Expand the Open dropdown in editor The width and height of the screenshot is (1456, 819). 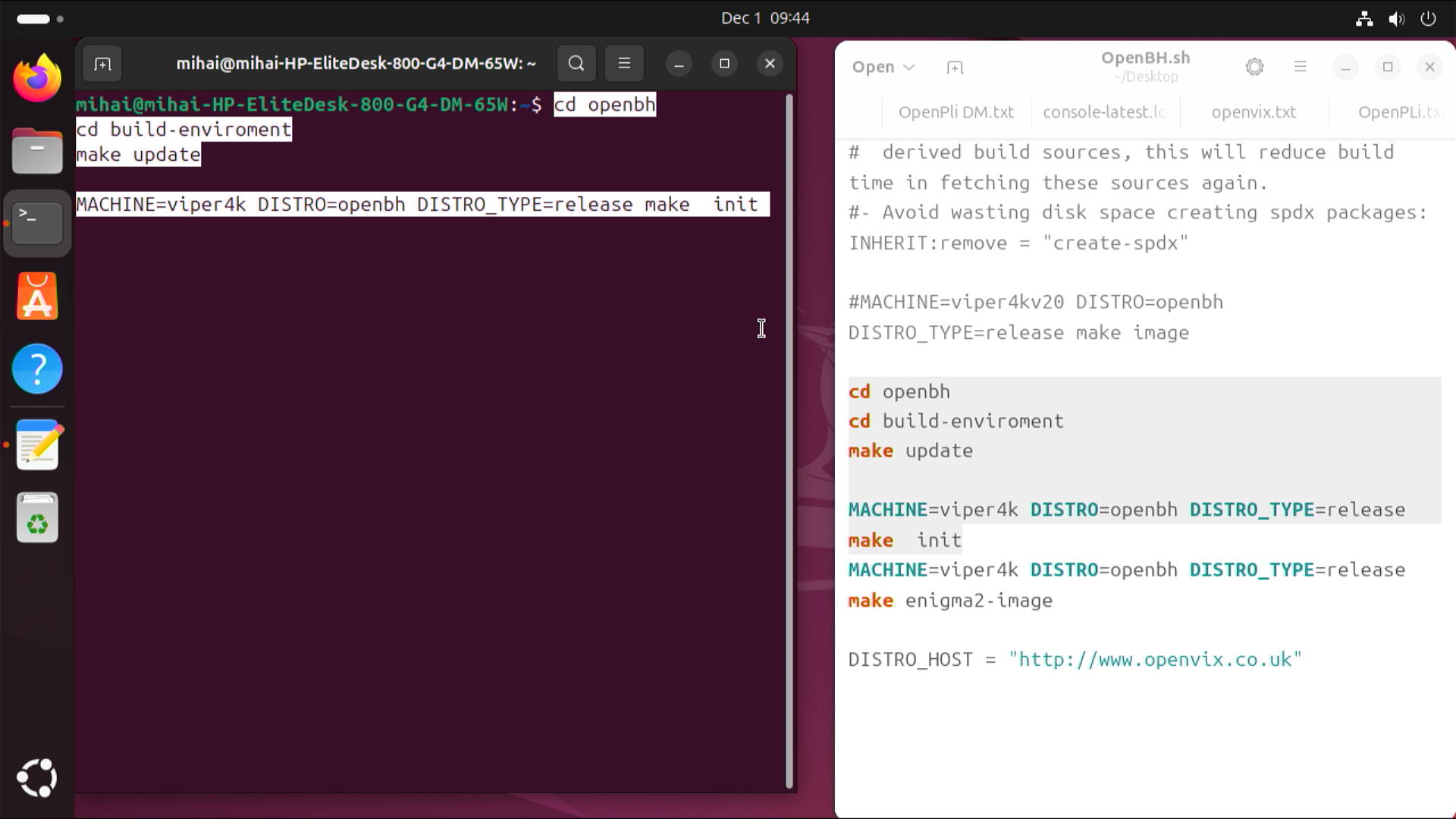point(883,67)
